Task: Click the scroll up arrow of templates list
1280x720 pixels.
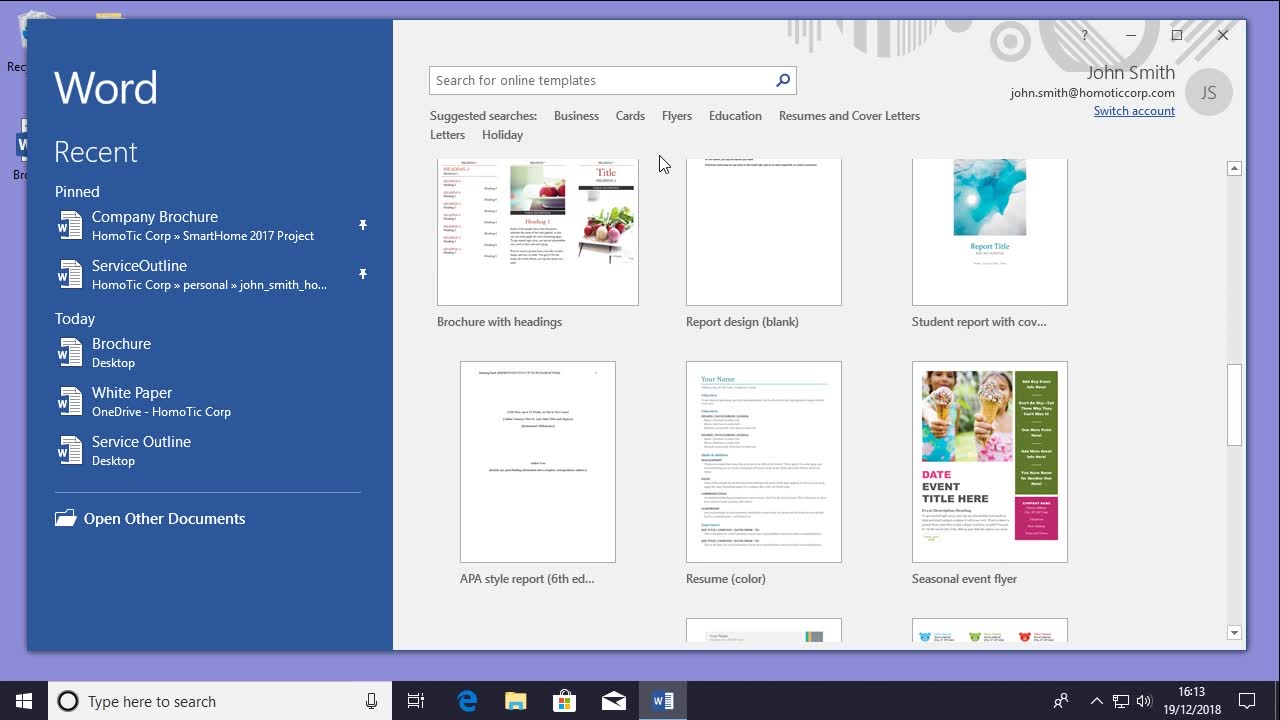Action: (1234, 169)
